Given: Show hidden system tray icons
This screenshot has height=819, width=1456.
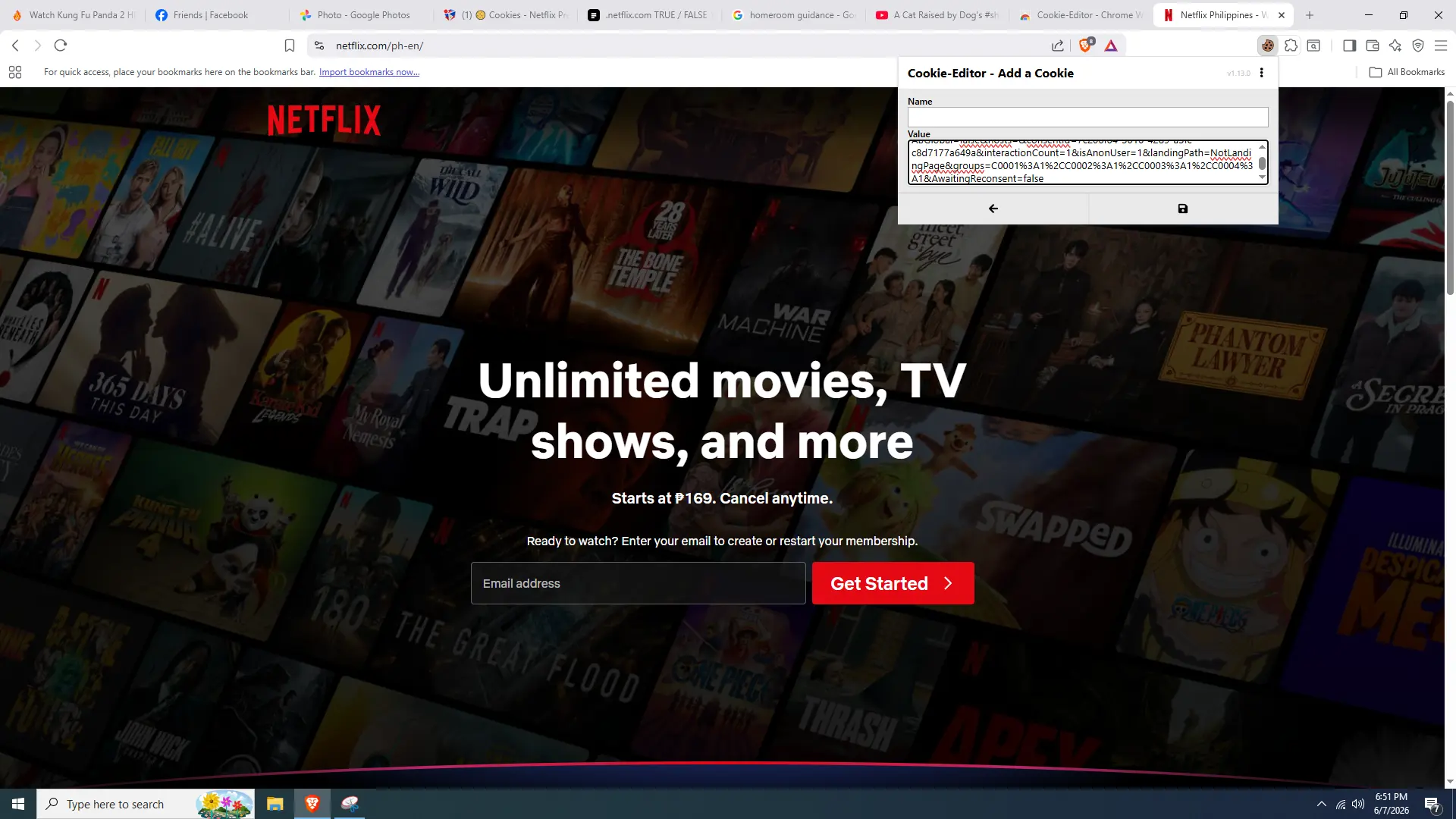Looking at the screenshot, I should 1321,804.
